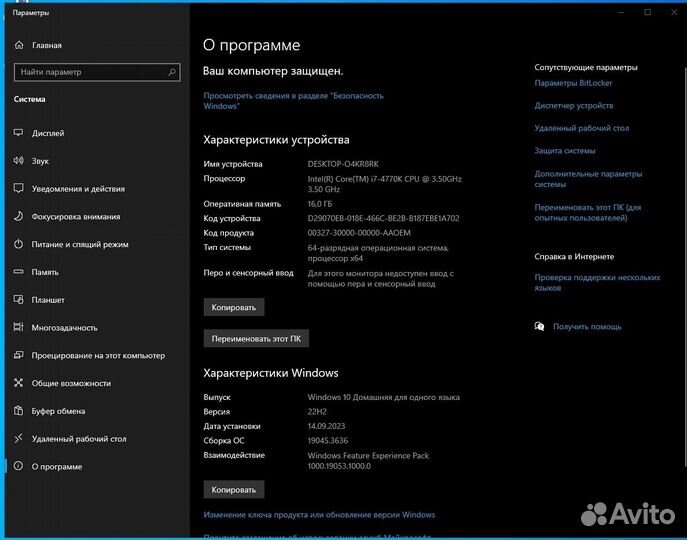This screenshot has height=540, width=687.
Task: Open the Диспетчер устройств link
Action: point(573,105)
